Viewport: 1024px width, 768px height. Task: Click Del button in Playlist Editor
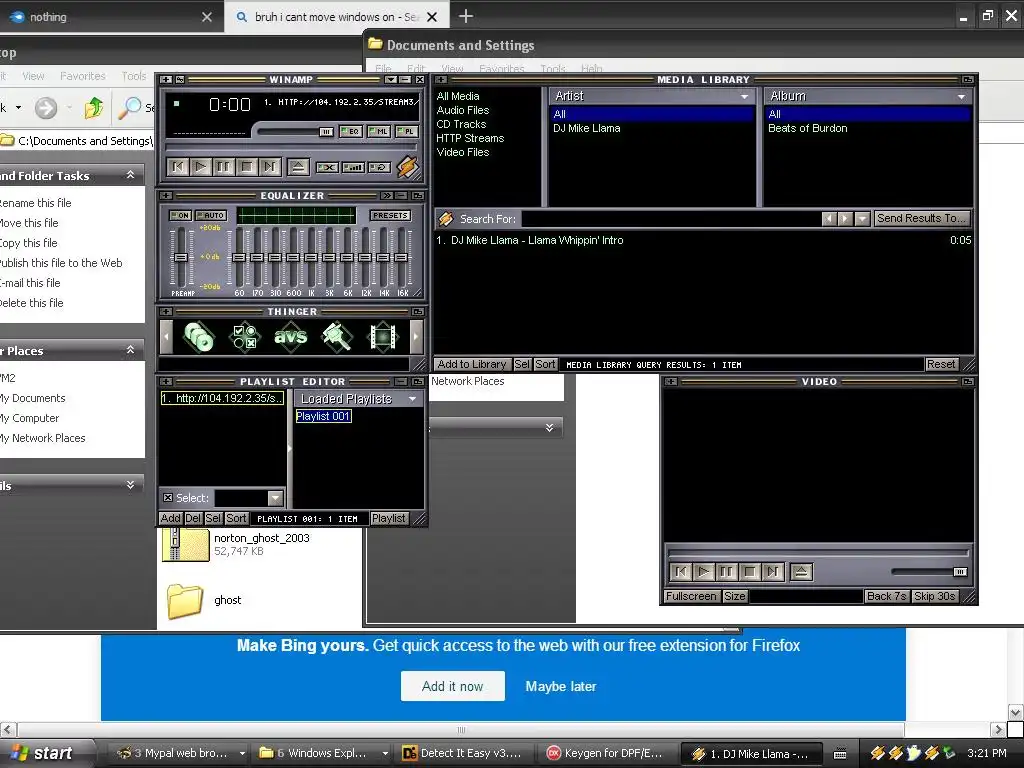[x=193, y=519]
